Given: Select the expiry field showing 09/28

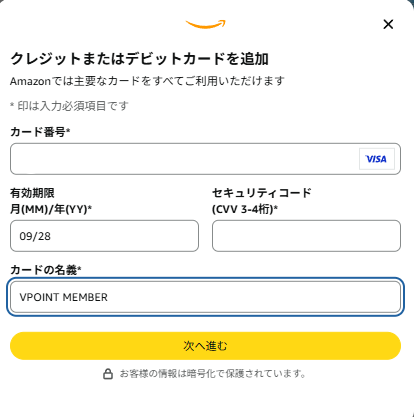Looking at the screenshot, I should (104, 236).
